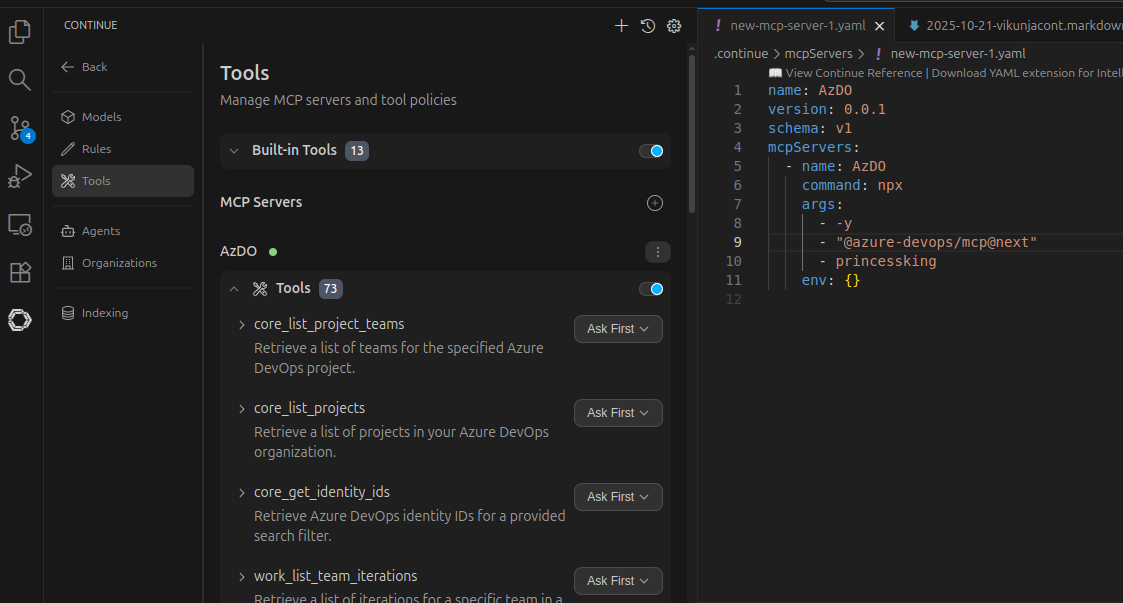Click the Continue extension icon in activity bar
Image resolution: width=1123 pixels, height=603 pixels.
19,320
